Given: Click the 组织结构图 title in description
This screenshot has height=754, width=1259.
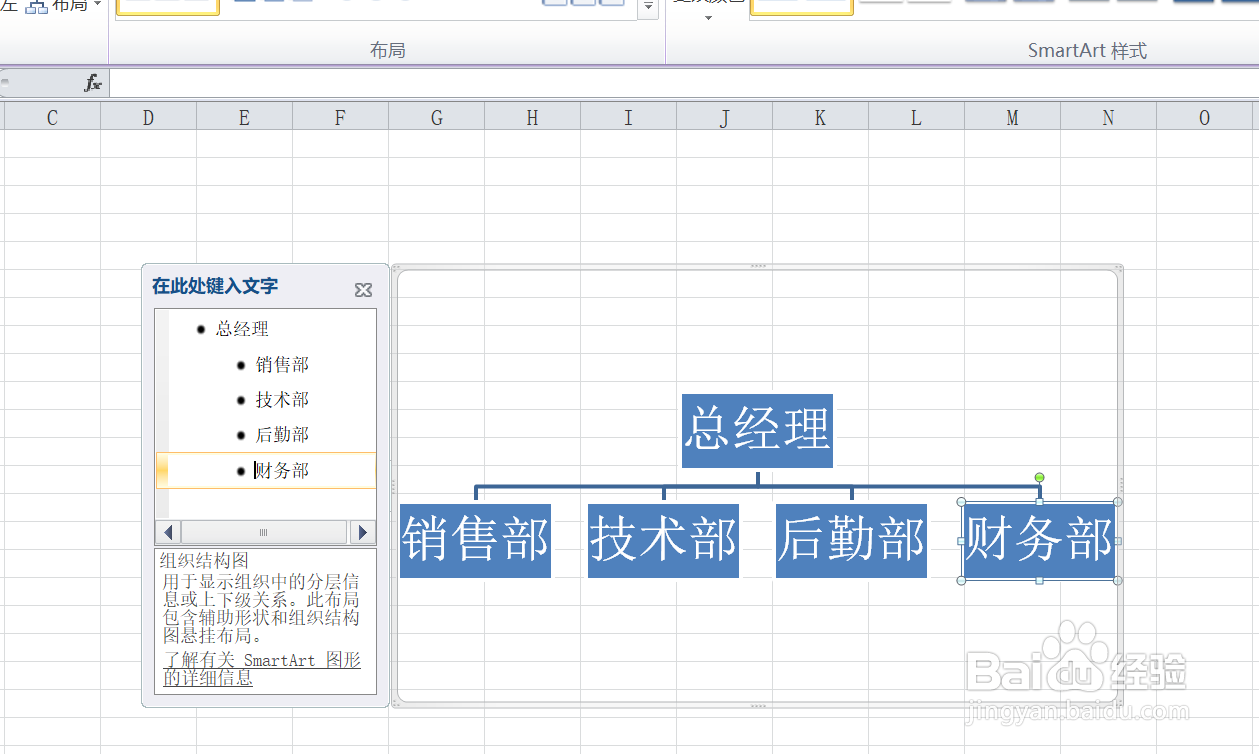Looking at the screenshot, I should (204, 561).
